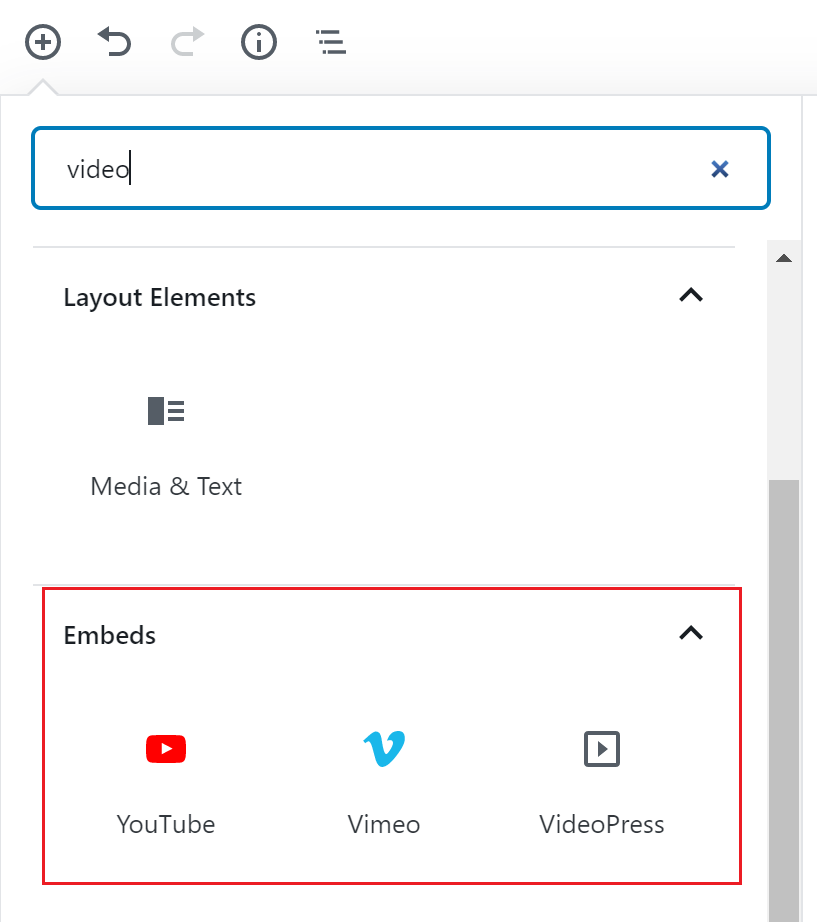The image size is (817, 922).
Task: Select the YouTube embed icon
Action: coord(166,749)
